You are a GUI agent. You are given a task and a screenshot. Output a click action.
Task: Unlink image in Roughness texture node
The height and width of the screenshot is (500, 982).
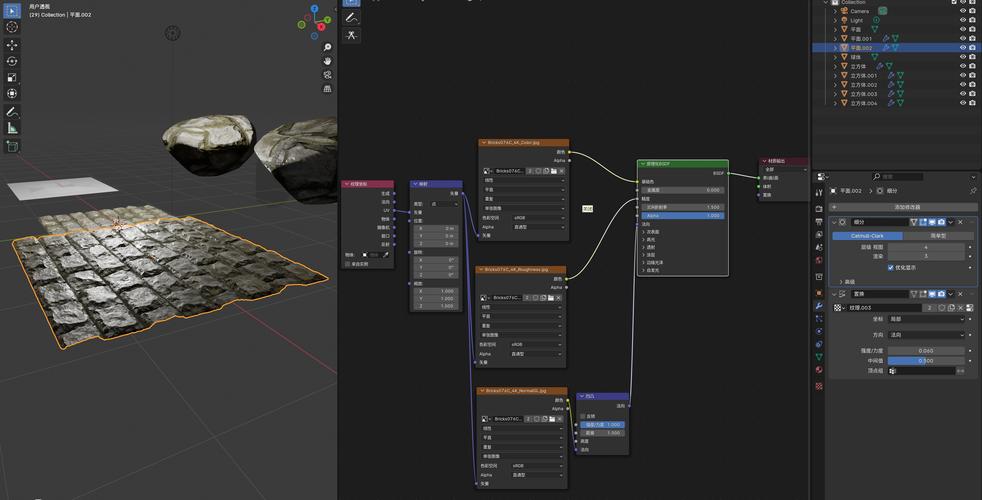pyautogui.click(x=559, y=298)
